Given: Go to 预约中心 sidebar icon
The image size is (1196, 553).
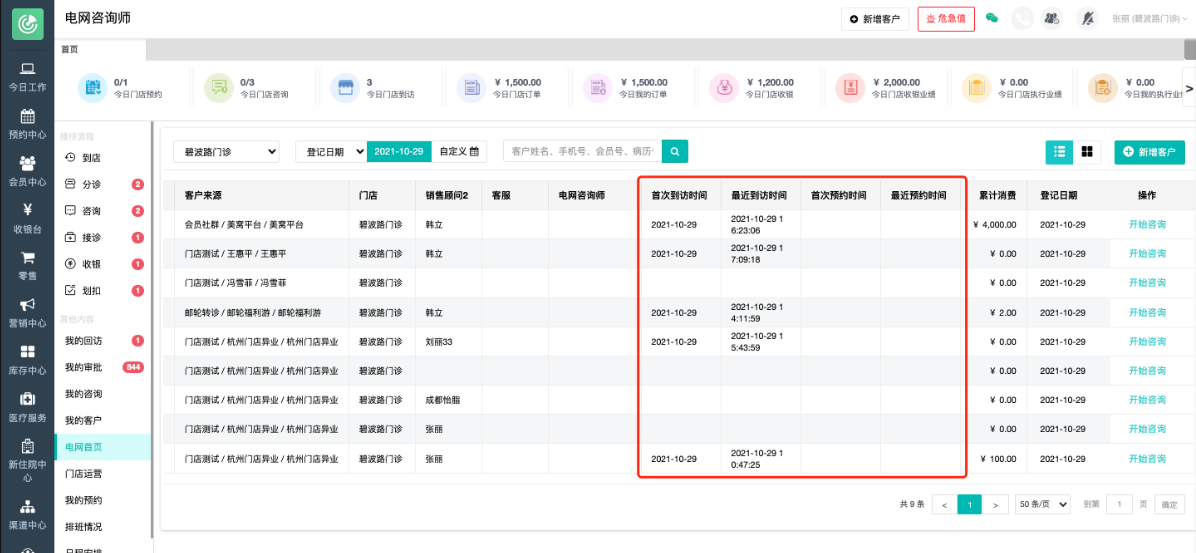Looking at the screenshot, I should point(27,125).
